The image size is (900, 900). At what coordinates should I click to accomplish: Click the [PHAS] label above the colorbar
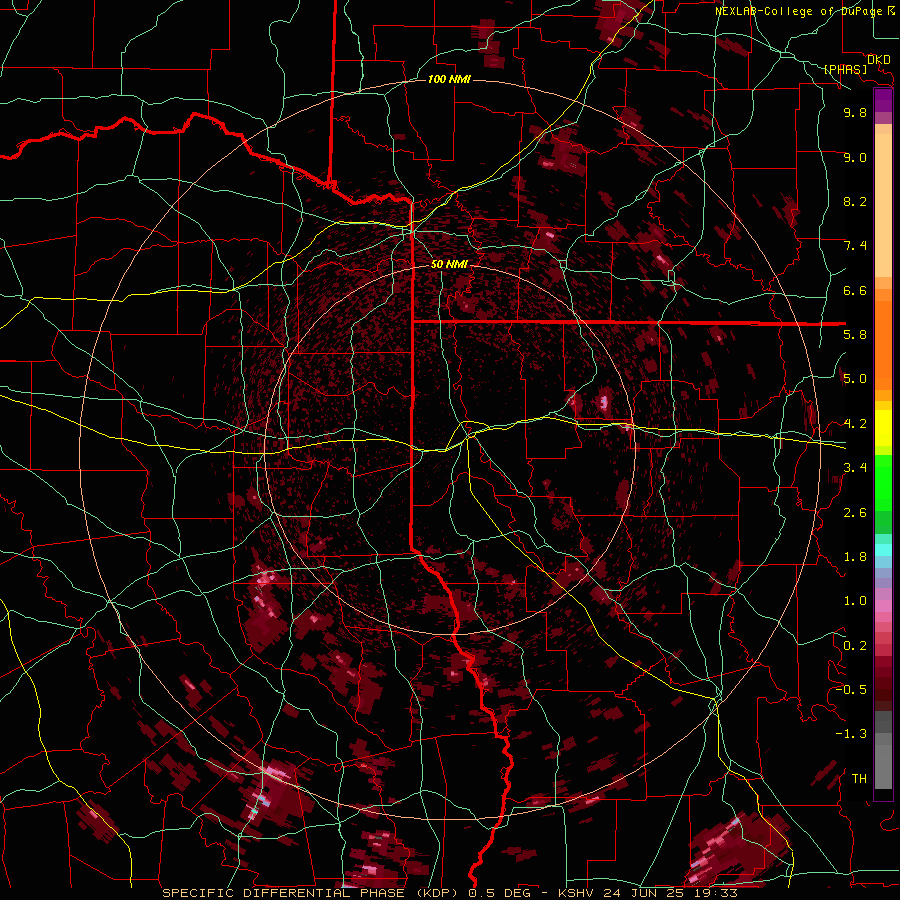(845, 70)
